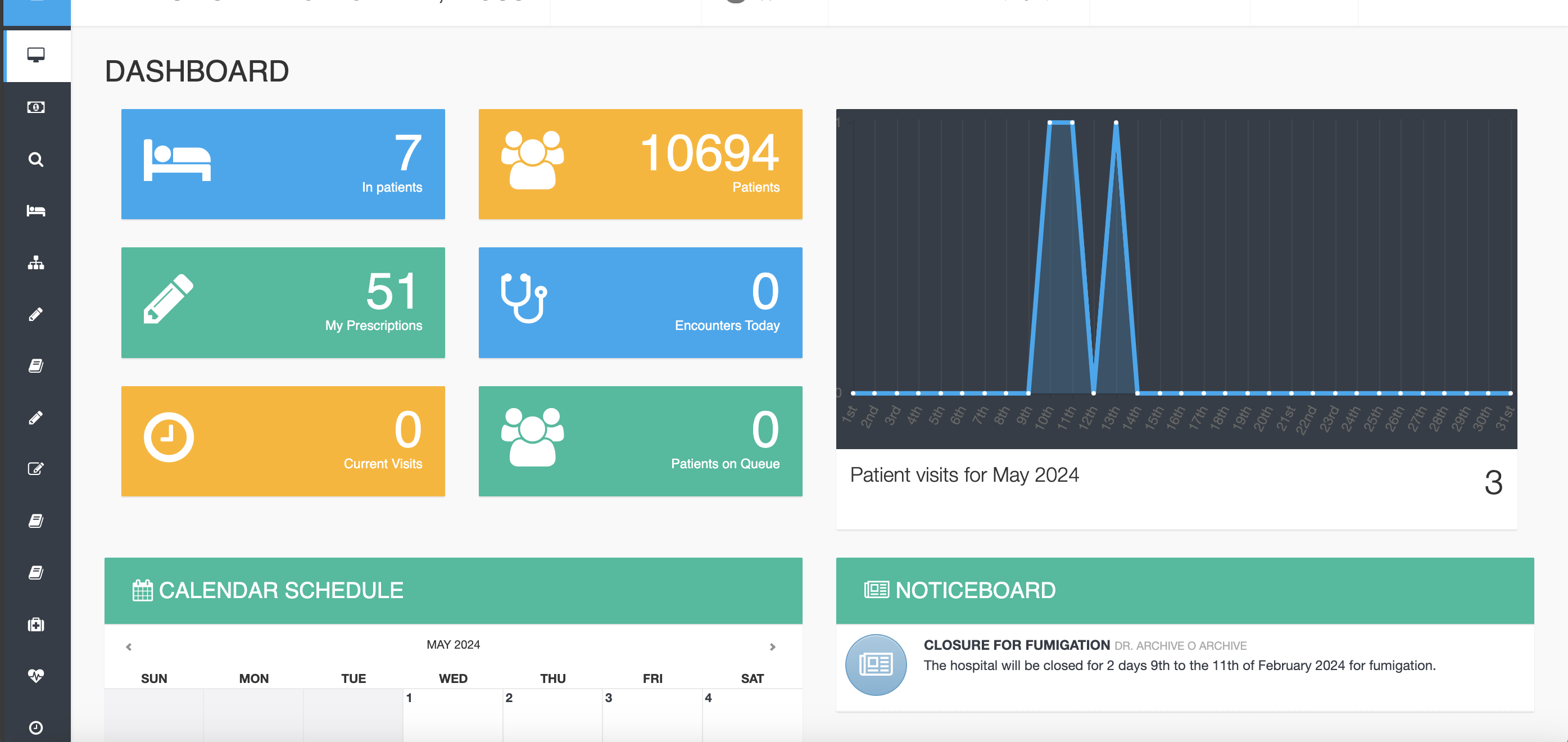Image resolution: width=1568 pixels, height=742 pixels.
Task: Click the dashboard monitor icon in sidebar
Action: click(x=35, y=54)
